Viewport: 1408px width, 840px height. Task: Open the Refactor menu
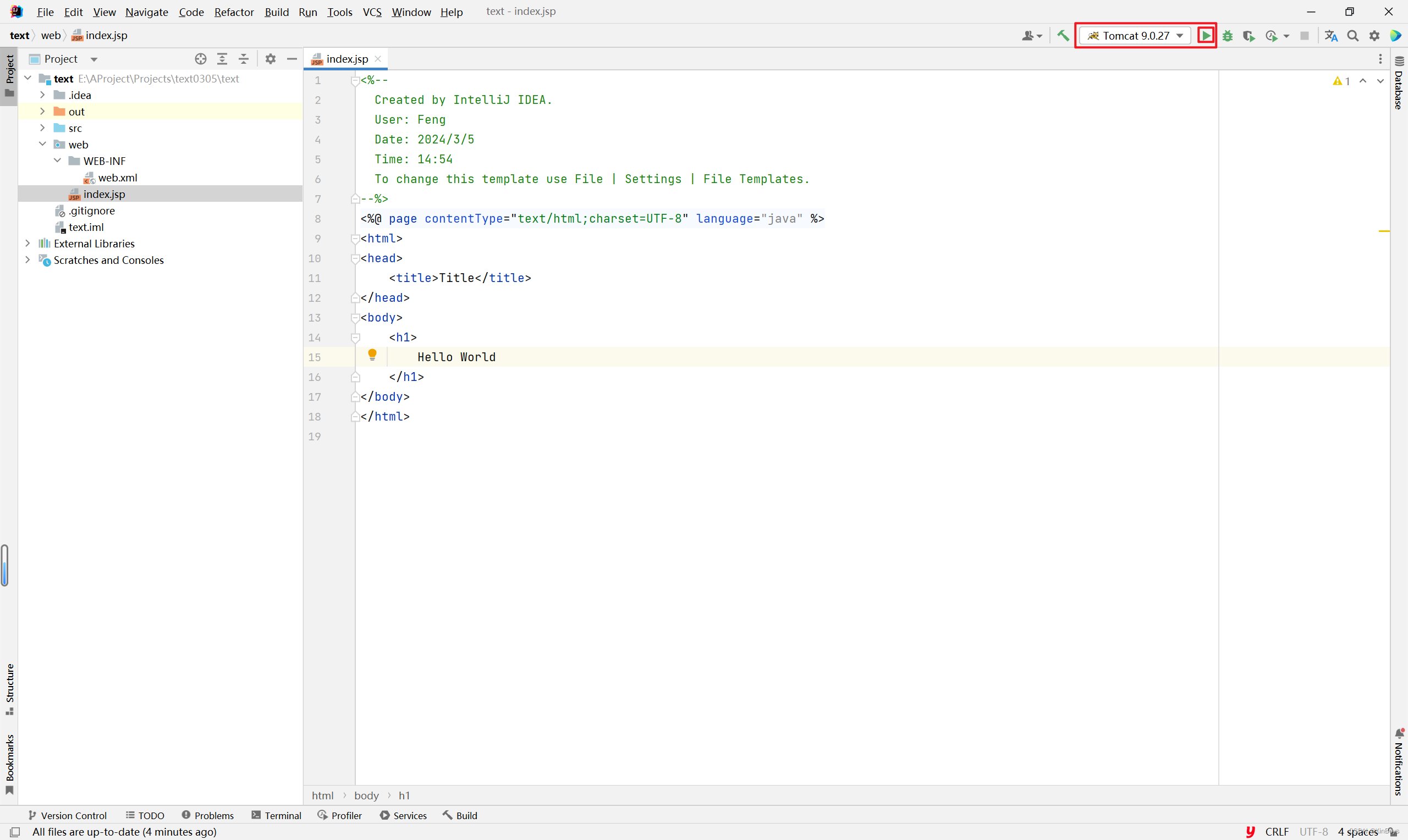(233, 12)
